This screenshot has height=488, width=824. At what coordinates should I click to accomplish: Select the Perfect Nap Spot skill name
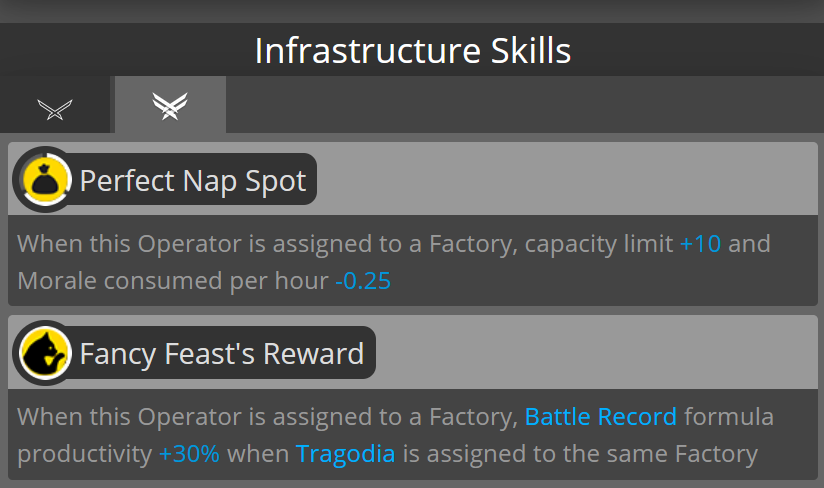[x=192, y=181]
